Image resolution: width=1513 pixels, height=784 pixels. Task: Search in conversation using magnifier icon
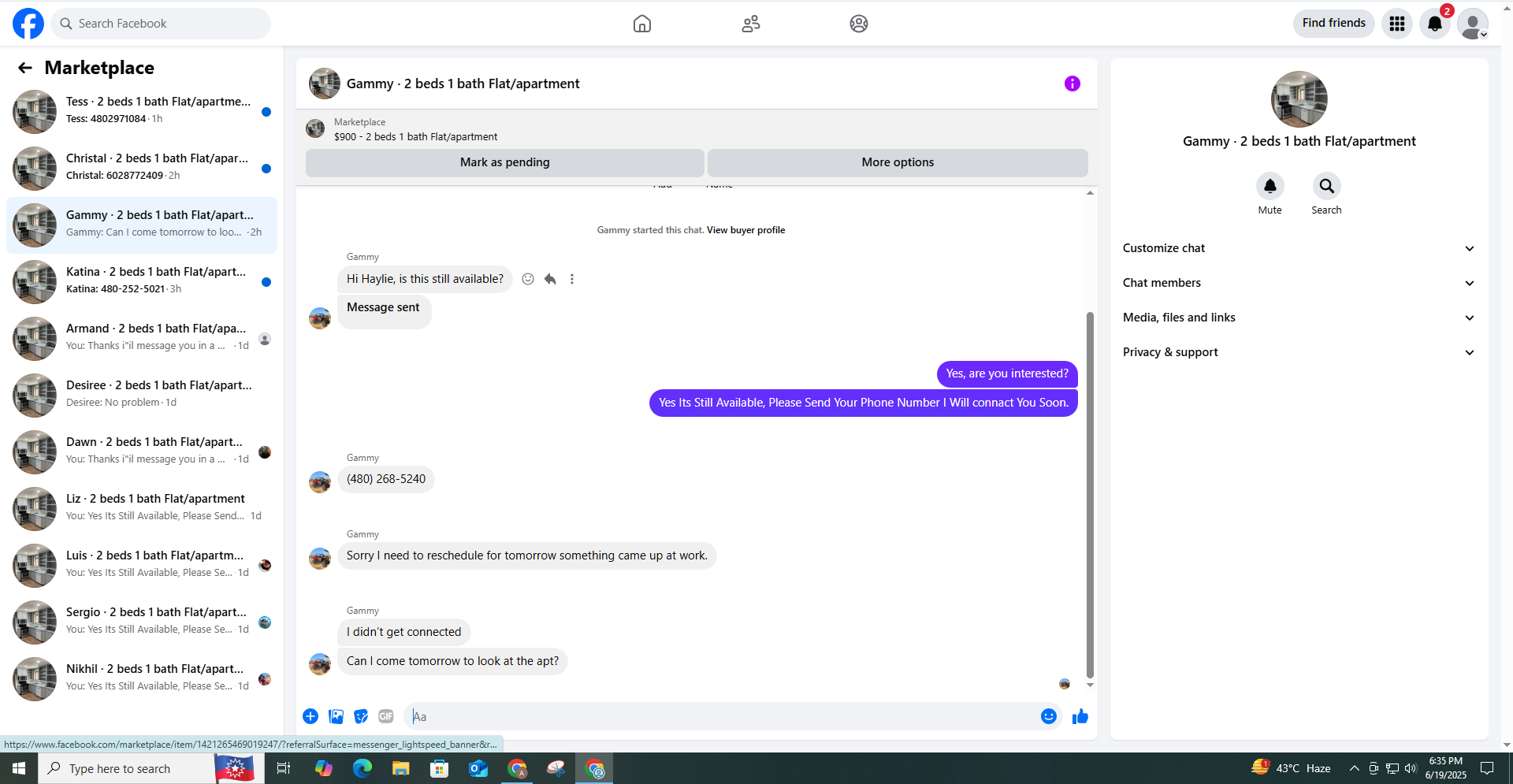click(x=1327, y=186)
